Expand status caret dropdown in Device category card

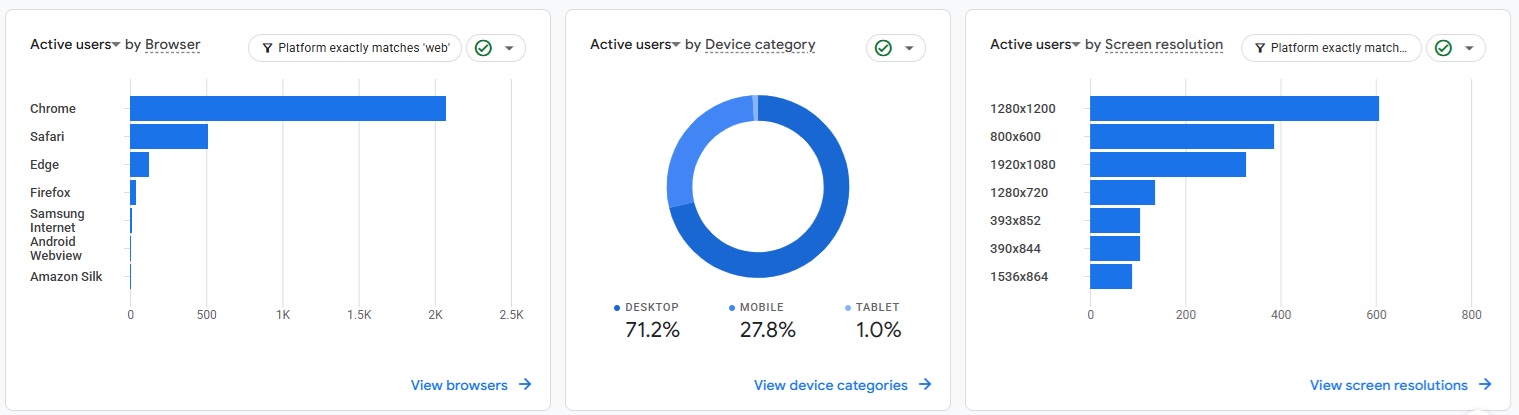(x=909, y=48)
